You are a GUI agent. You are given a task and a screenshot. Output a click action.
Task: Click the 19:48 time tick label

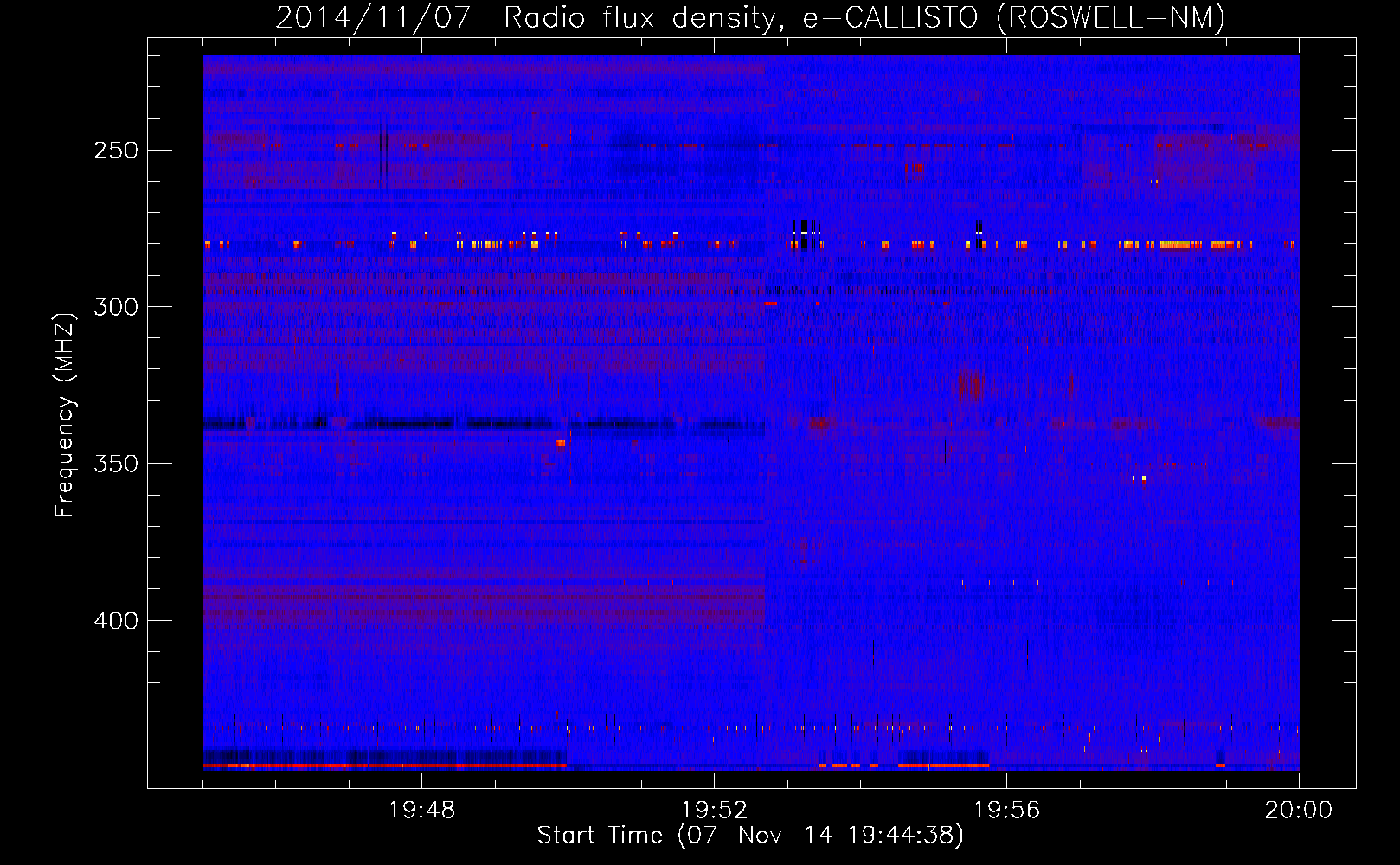pos(422,811)
